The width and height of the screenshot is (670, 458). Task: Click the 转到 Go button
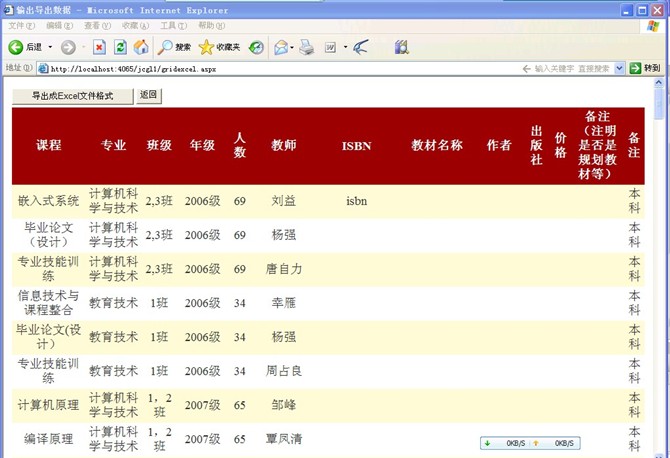point(645,68)
